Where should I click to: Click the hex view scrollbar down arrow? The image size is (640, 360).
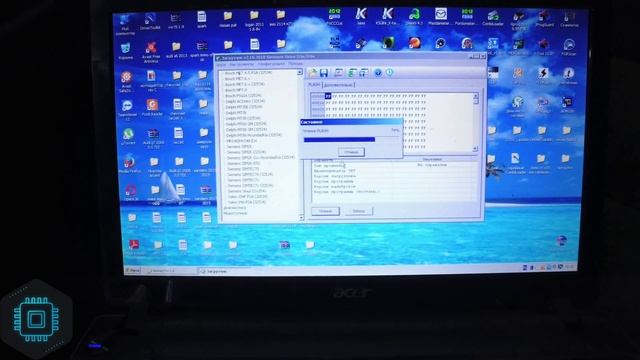(x=476, y=149)
